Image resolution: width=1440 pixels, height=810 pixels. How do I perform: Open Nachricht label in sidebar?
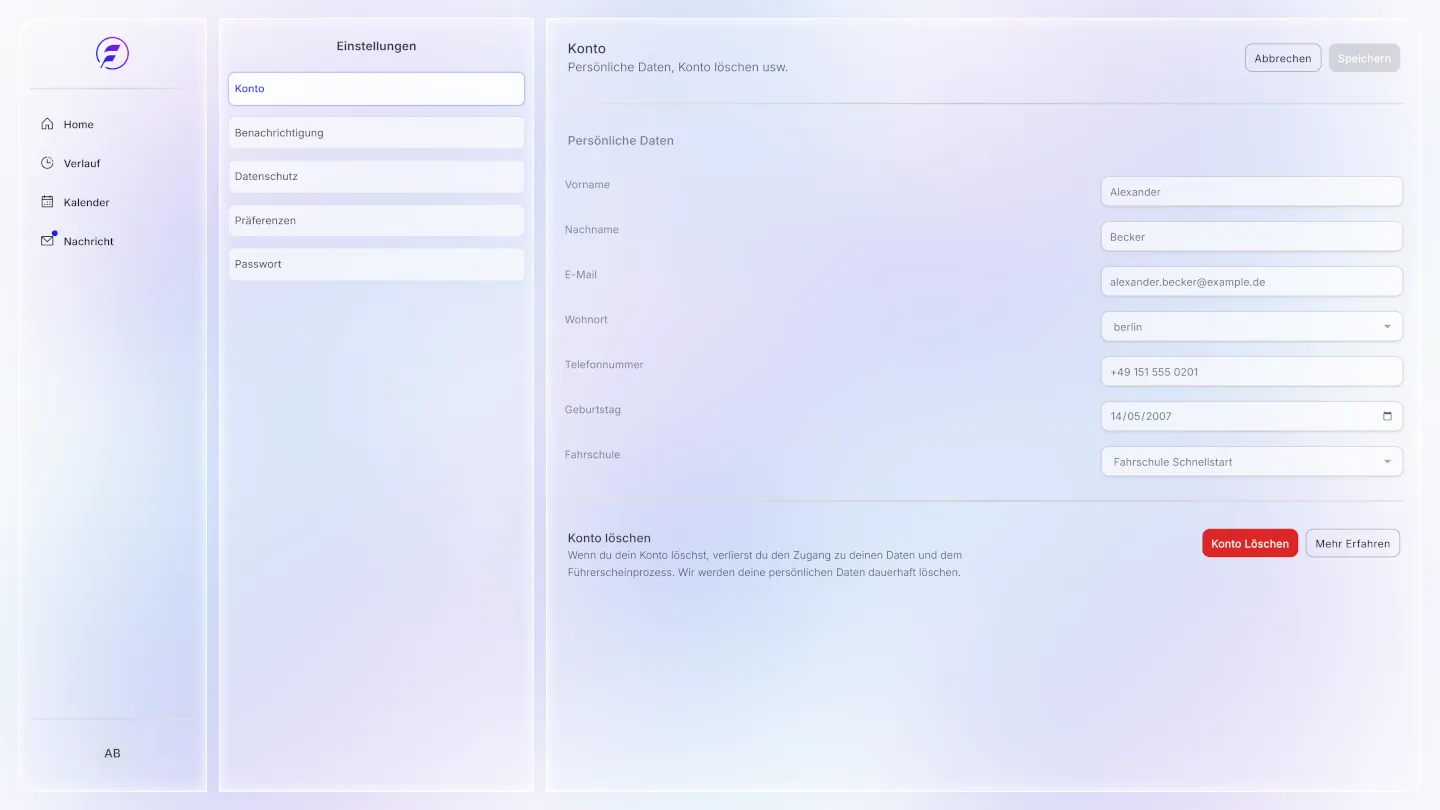pos(89,242)
